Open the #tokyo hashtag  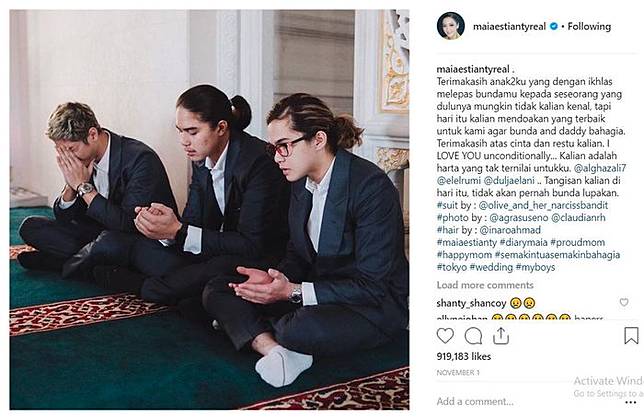point(452,267)
